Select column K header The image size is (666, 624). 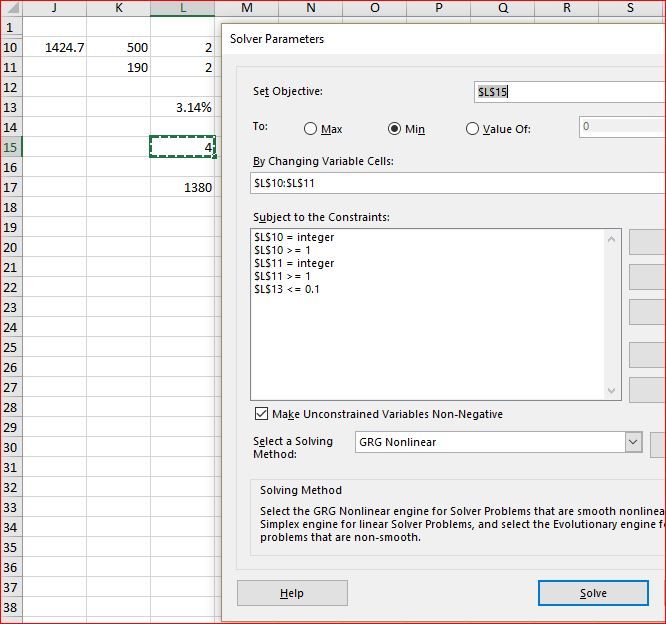coord(119,8)
